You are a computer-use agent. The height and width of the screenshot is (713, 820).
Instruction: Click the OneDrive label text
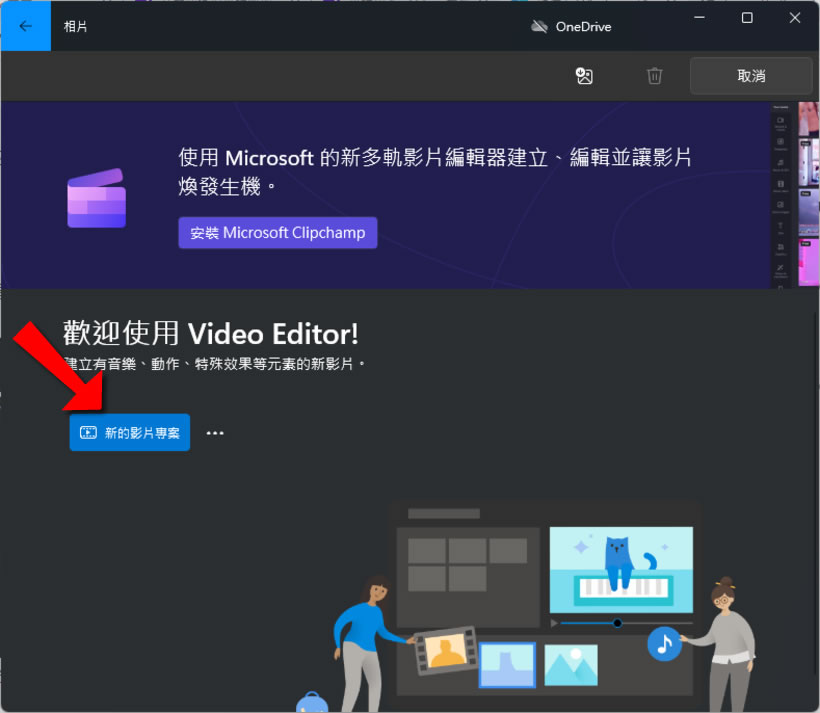[583, 27]
